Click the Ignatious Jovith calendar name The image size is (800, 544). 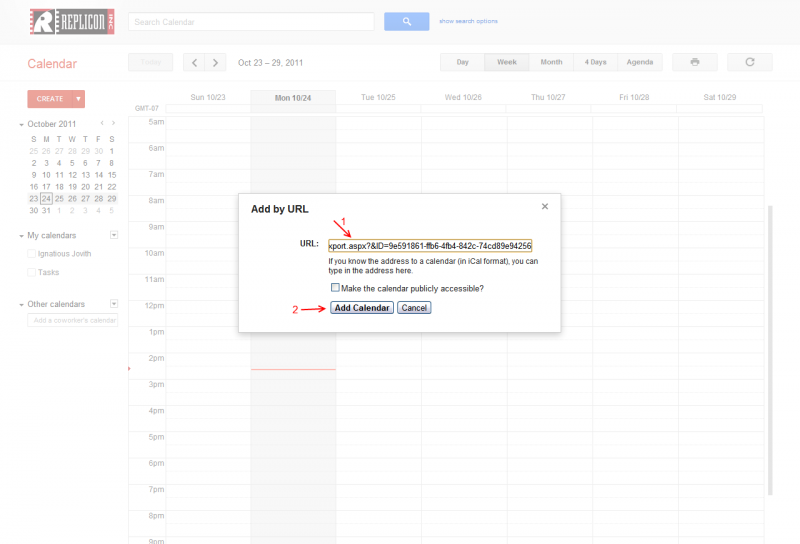(64, 254)
